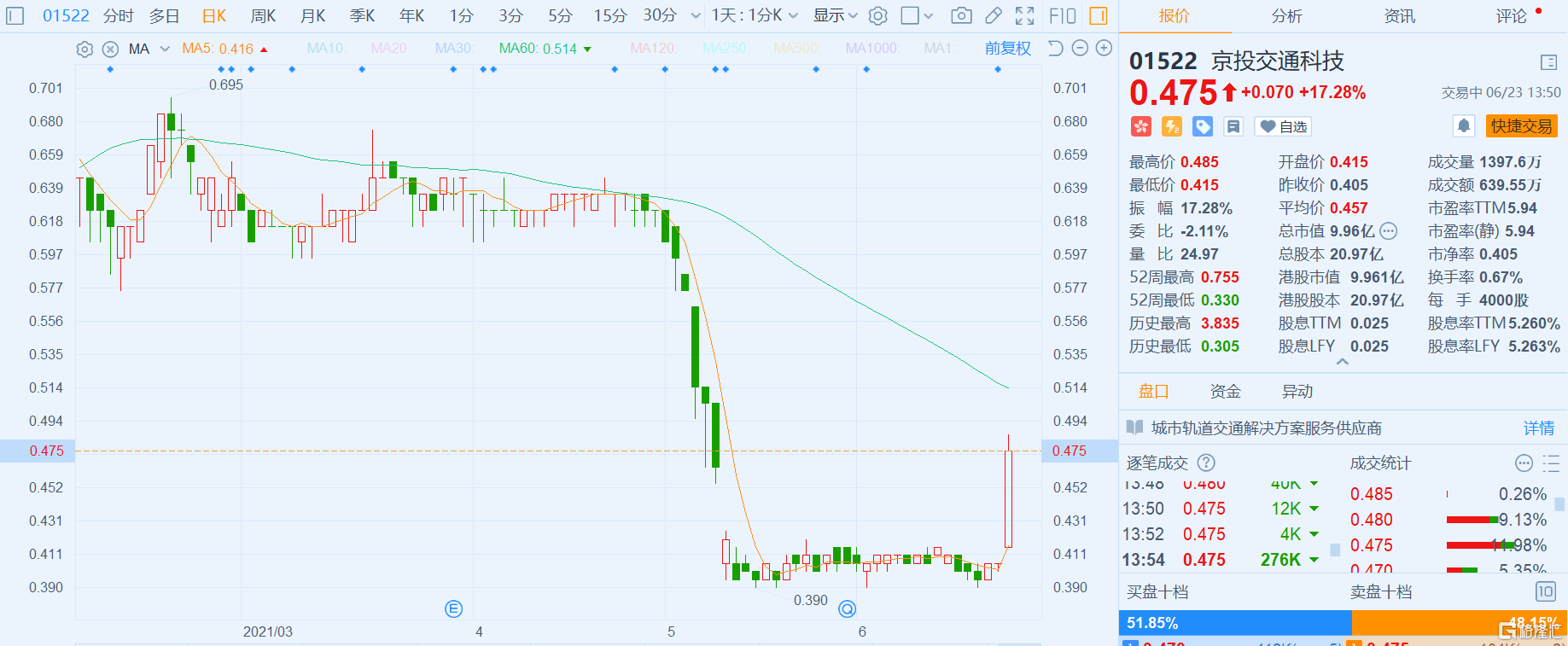Screen dimensions: 1568x646
Task: Expand the 1天:1分K period dropdown
Action: pos(755,15)
